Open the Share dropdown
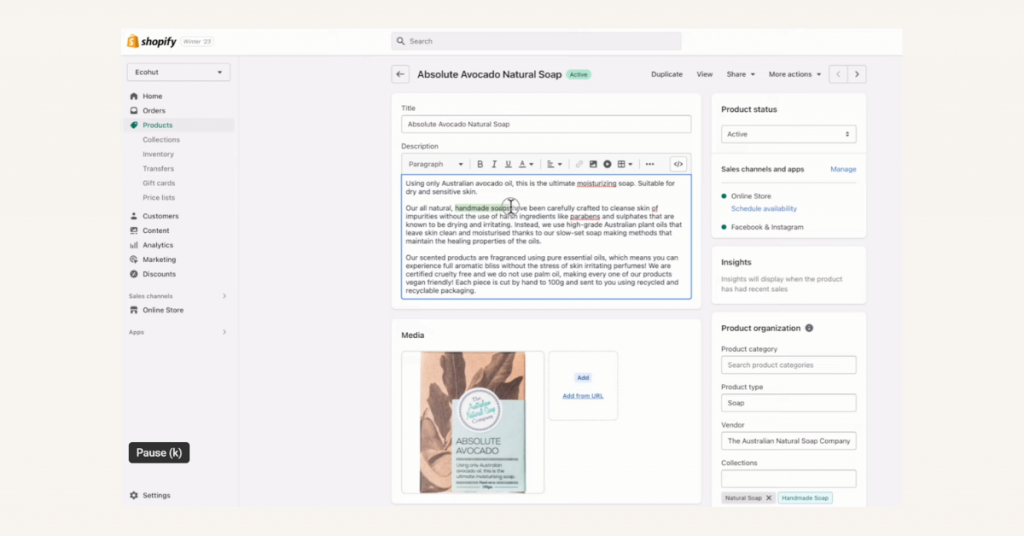The width and height of the screenshot is (1024, 536). [741, 74]
